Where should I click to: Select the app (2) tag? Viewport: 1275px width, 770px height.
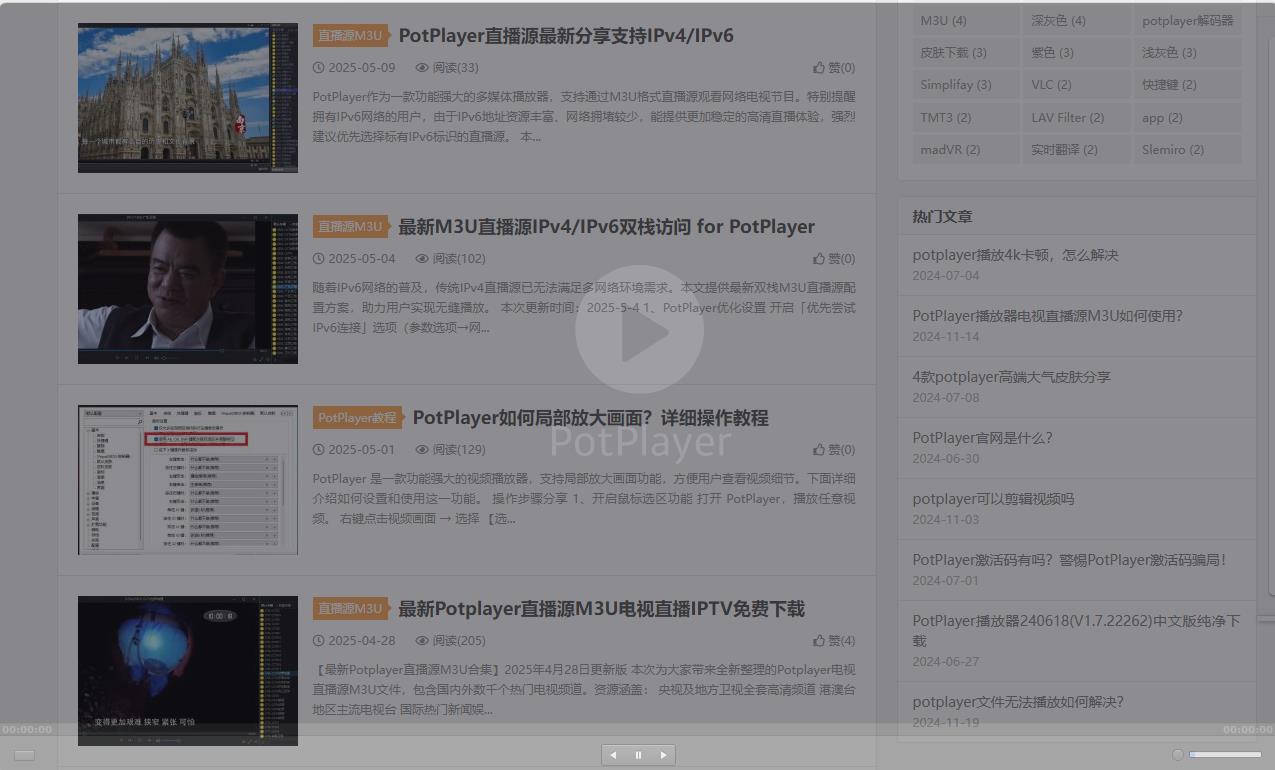click(1188, 118)
